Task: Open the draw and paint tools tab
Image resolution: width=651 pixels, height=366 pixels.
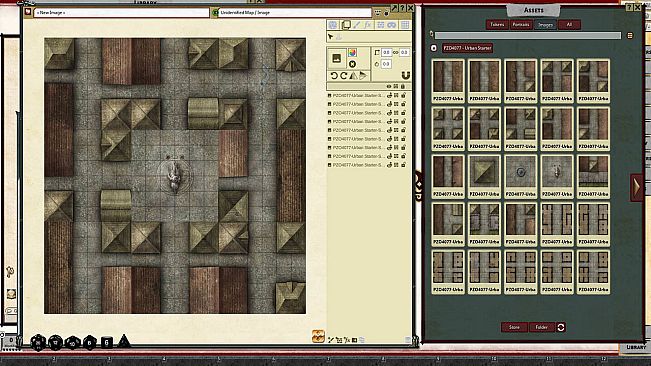Action: [357, 25]
